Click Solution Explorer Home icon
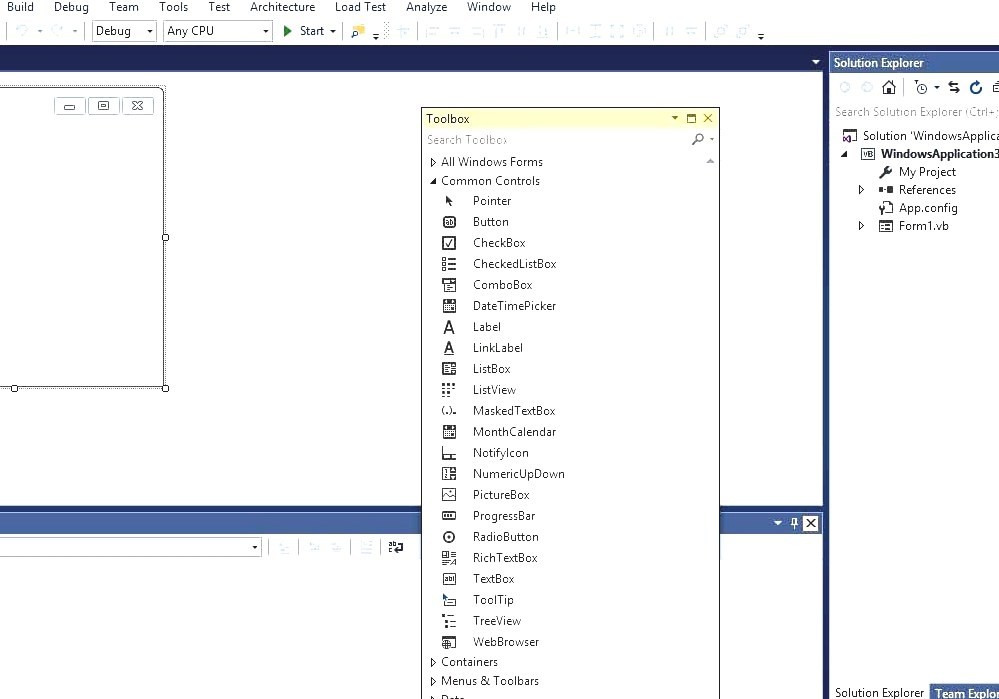 (x=889, y=87)
